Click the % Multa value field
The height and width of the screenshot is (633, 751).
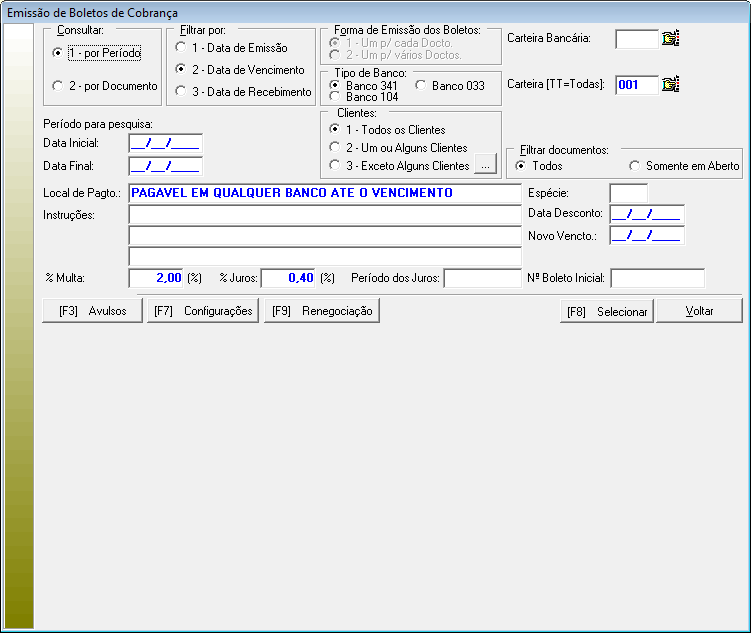(x=157, y=278)
